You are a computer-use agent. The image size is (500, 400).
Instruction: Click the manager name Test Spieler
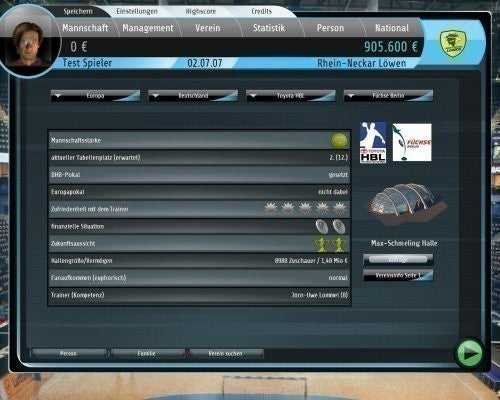point(87,63)
